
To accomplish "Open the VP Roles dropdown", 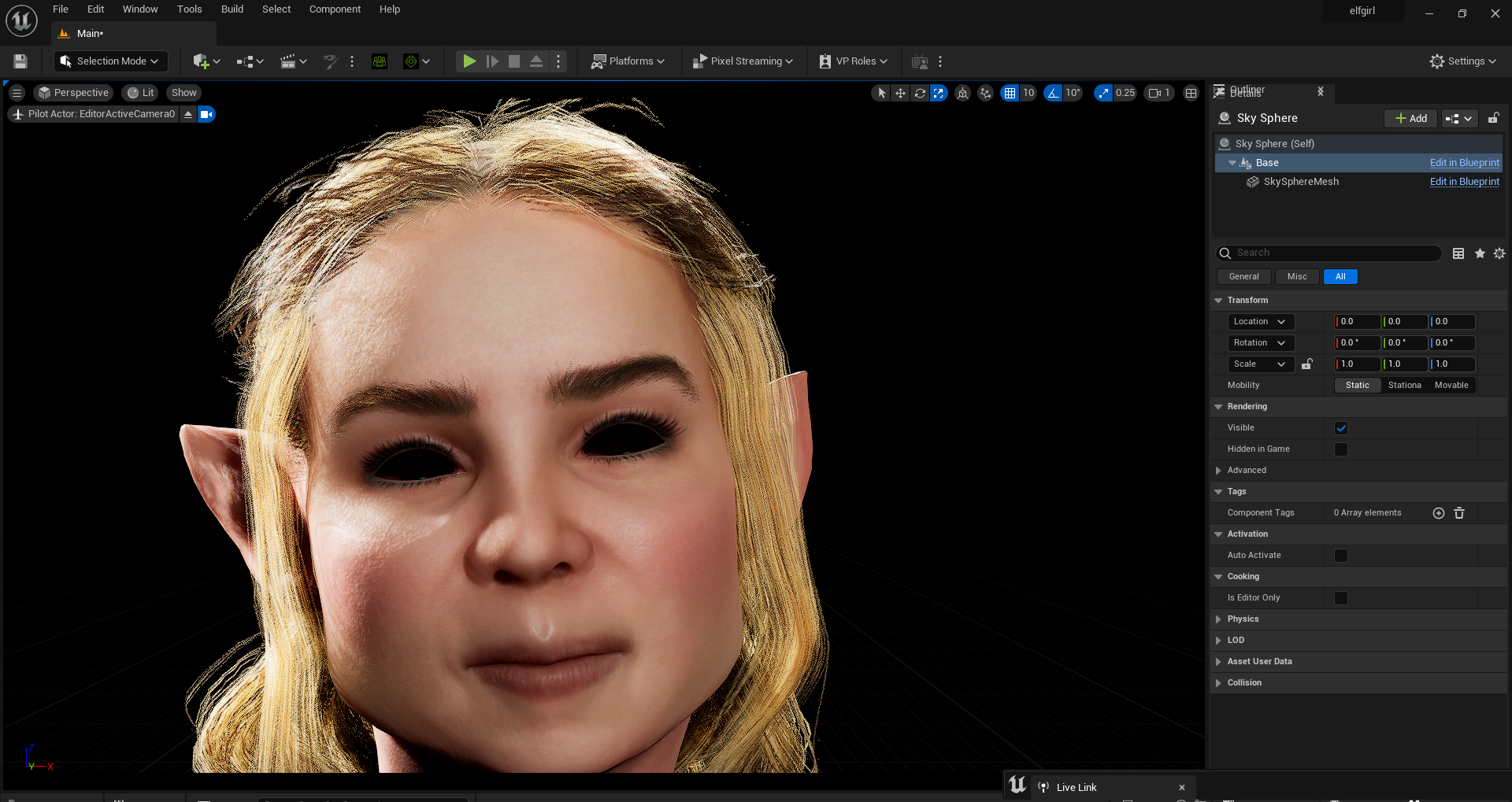I will [854, 61].
